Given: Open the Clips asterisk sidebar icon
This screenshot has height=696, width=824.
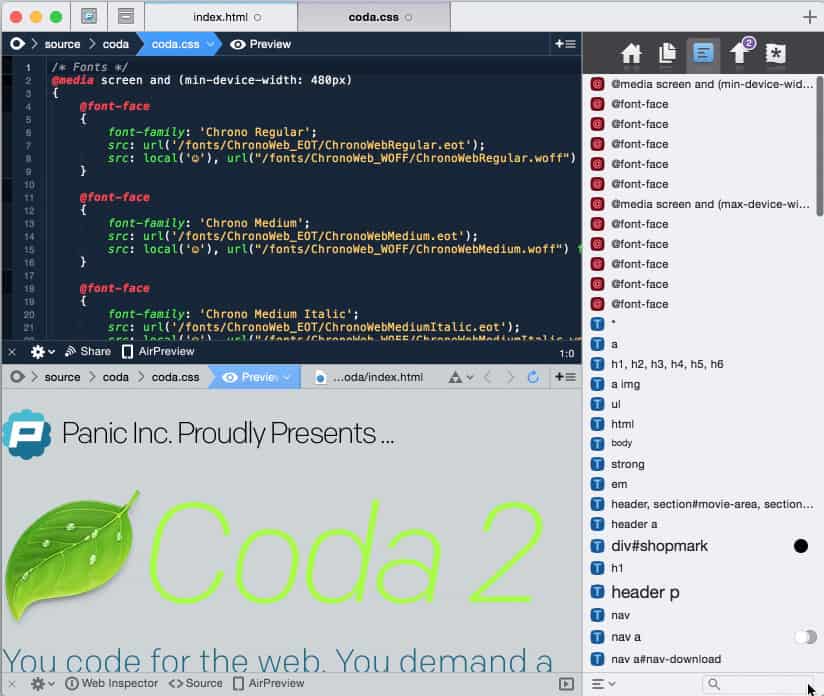Looking at the screenshot, I should pos(776,53).
